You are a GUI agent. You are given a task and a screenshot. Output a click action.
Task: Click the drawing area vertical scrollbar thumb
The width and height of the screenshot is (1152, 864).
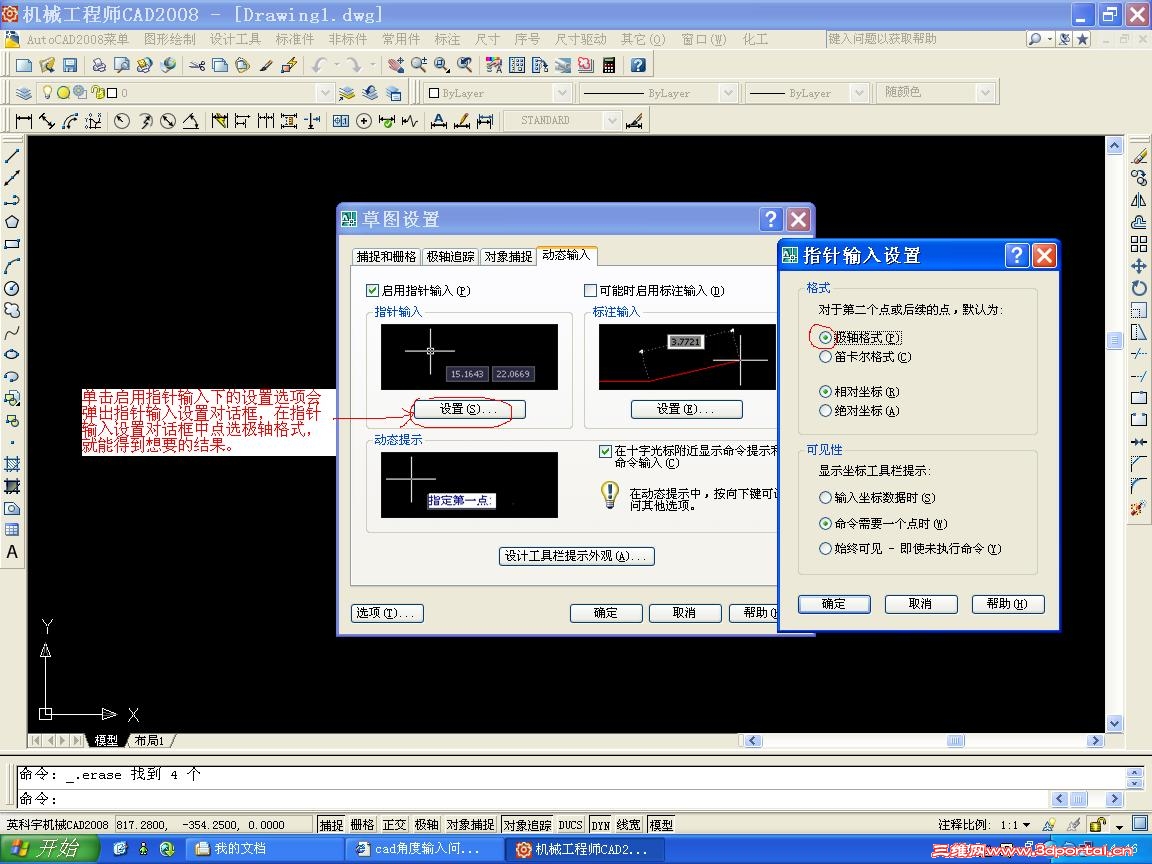tap(1115, 339)
